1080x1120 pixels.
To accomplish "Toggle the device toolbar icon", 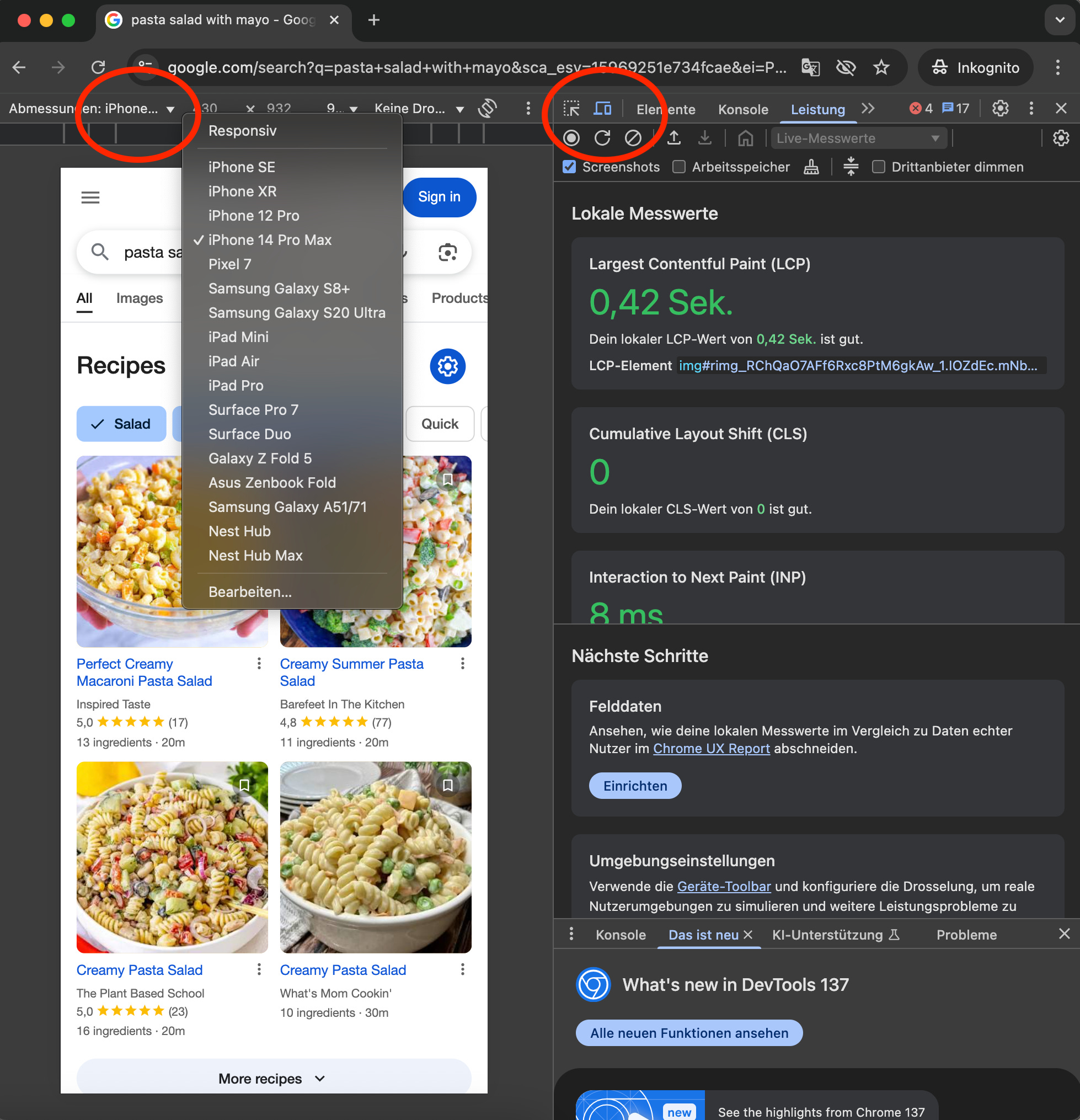I will click(x=602, y=109).
